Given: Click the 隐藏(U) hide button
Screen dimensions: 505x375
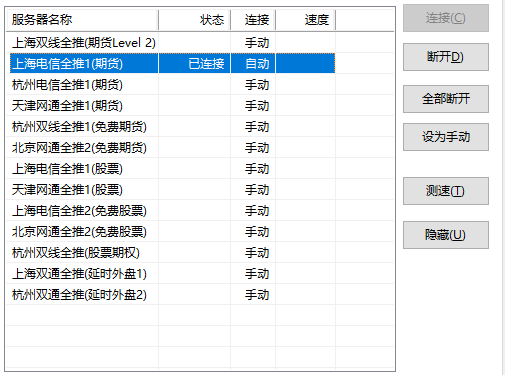Looking at the screenshot, I should (x=446, y=235).
